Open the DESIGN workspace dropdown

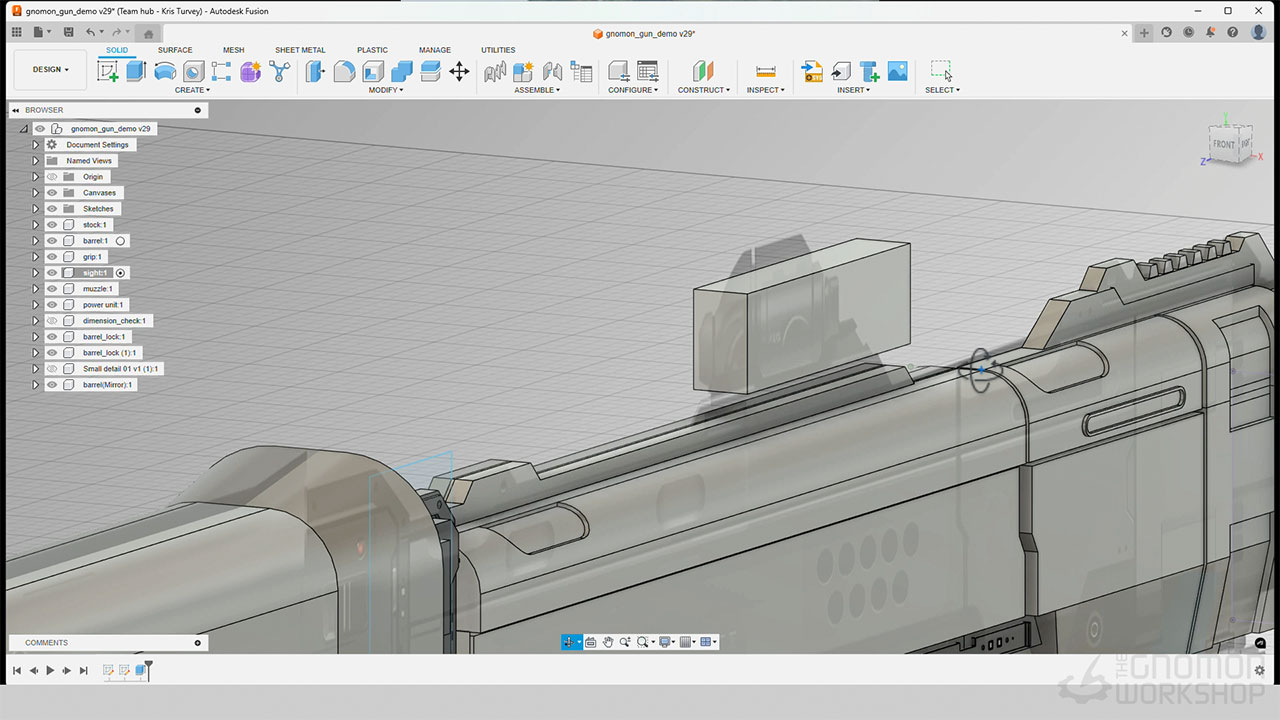[50, 70]
